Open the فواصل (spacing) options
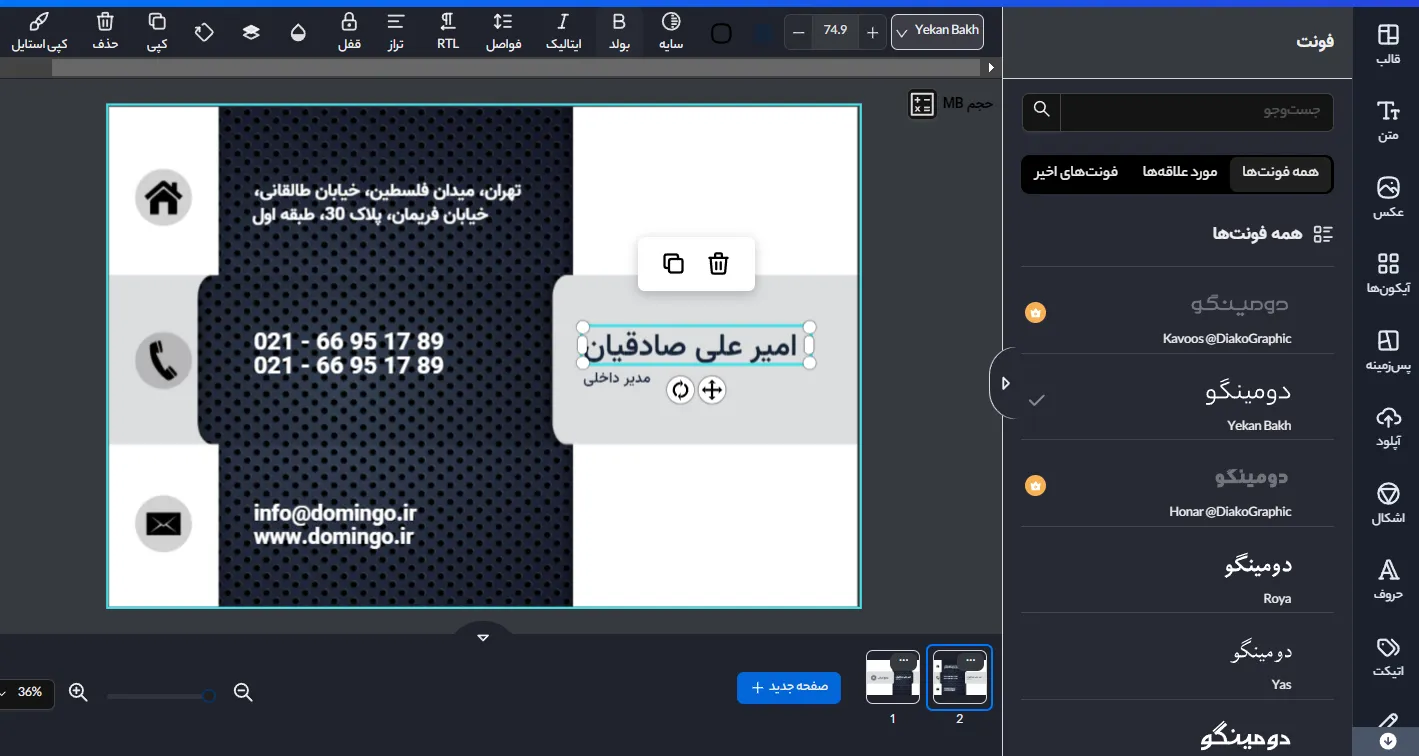This screenshot has width=1419, height=756. coord(504,32)
